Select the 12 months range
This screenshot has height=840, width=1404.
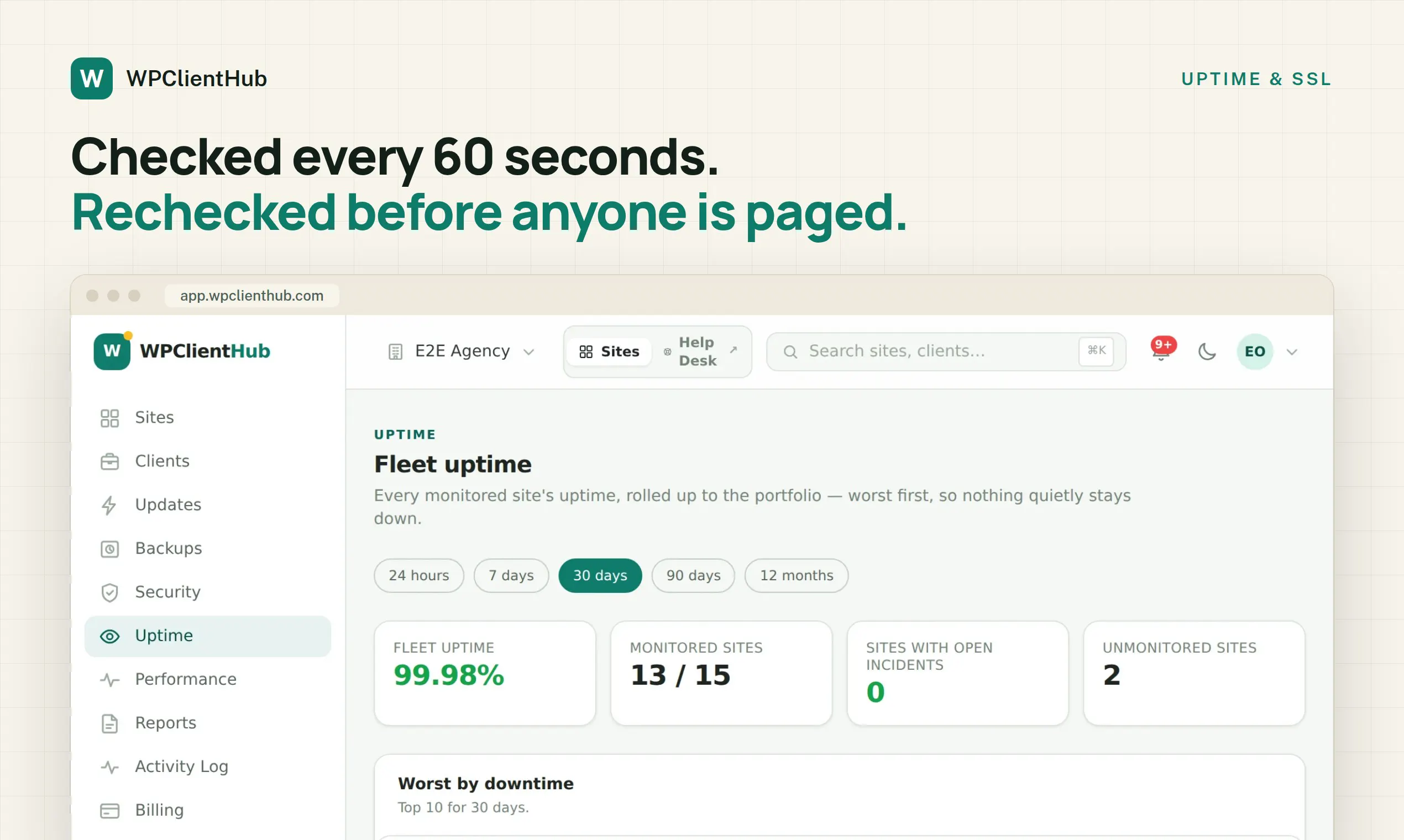[x=797, y=576]
